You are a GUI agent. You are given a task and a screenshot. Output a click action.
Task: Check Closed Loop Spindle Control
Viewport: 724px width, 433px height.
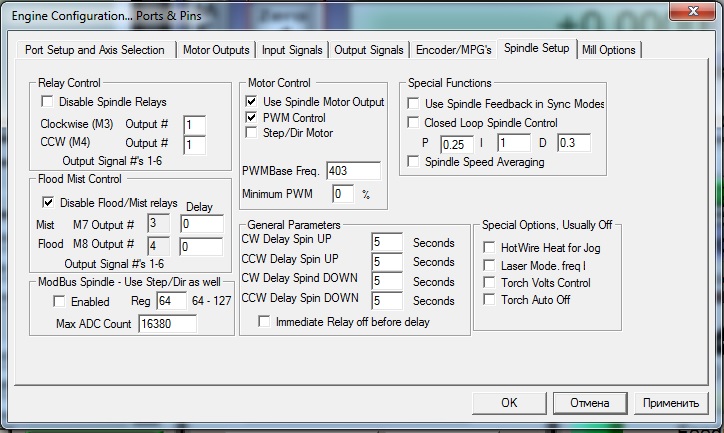414,123
